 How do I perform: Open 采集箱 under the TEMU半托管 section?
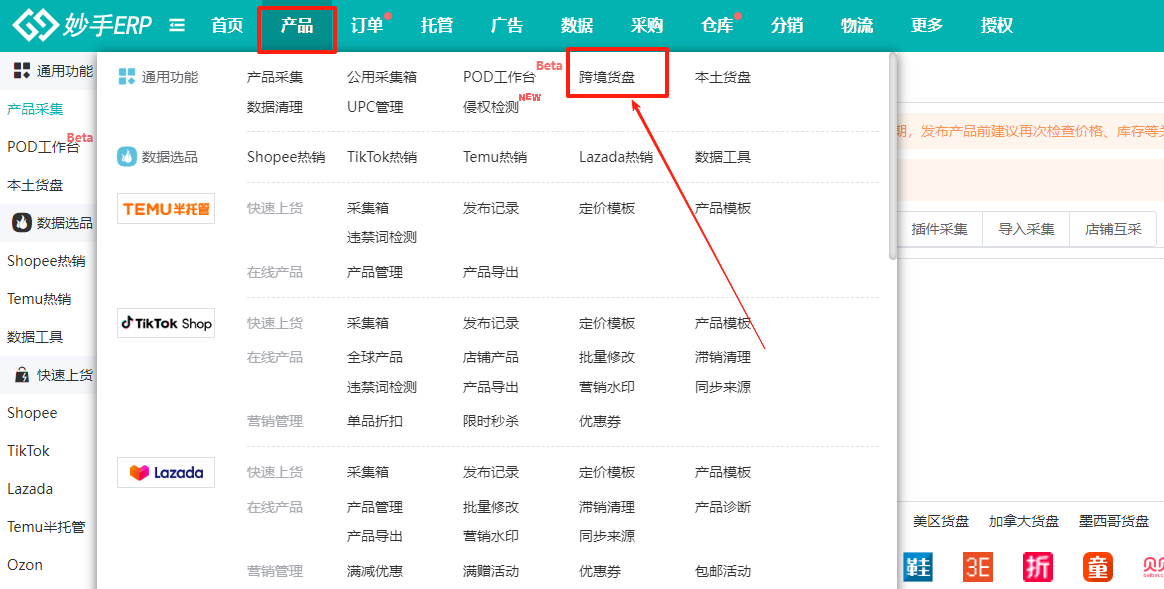coord(367,209)
